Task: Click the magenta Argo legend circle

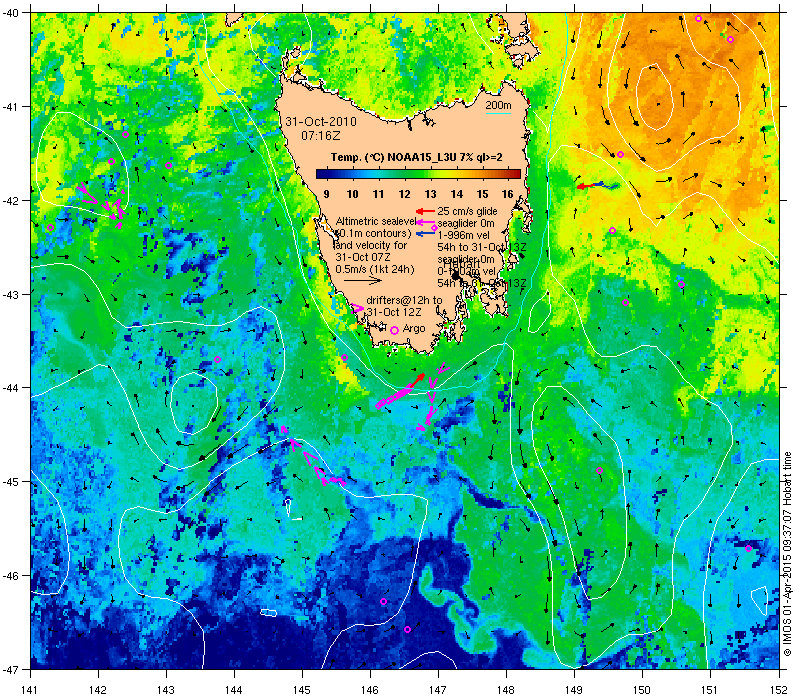Action: click(394, 330)
